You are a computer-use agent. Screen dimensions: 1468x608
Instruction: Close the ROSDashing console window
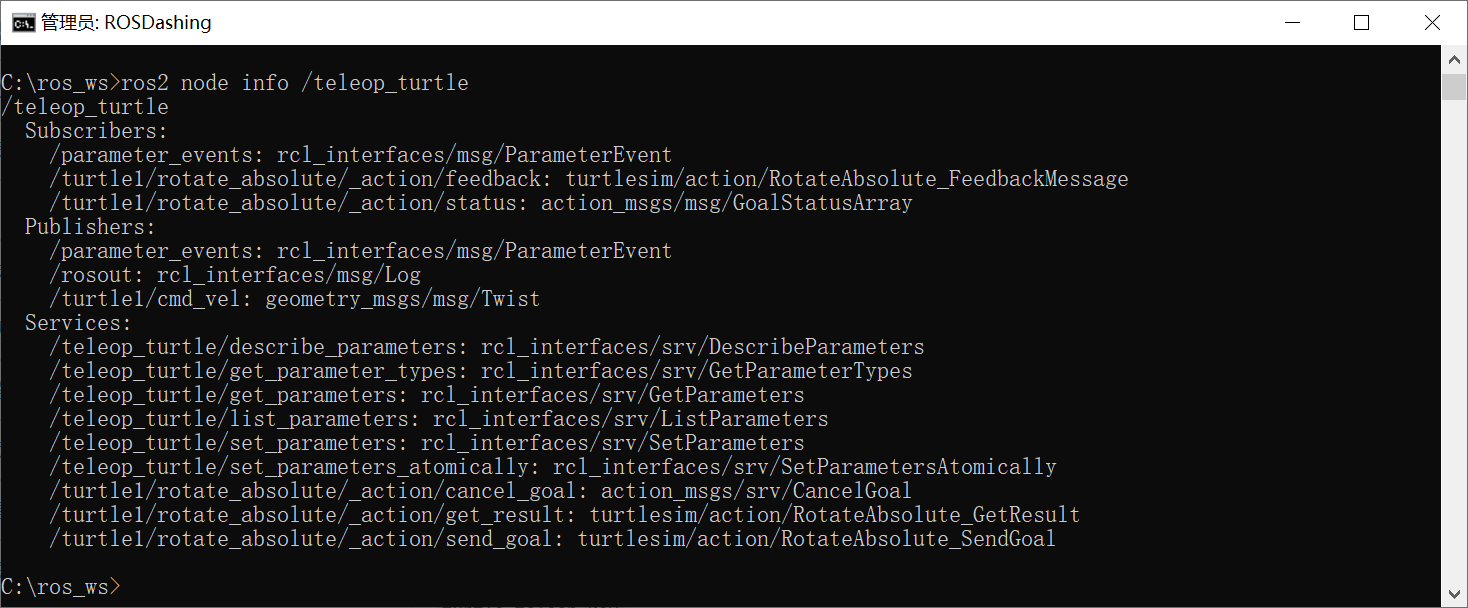point(1432,22)
